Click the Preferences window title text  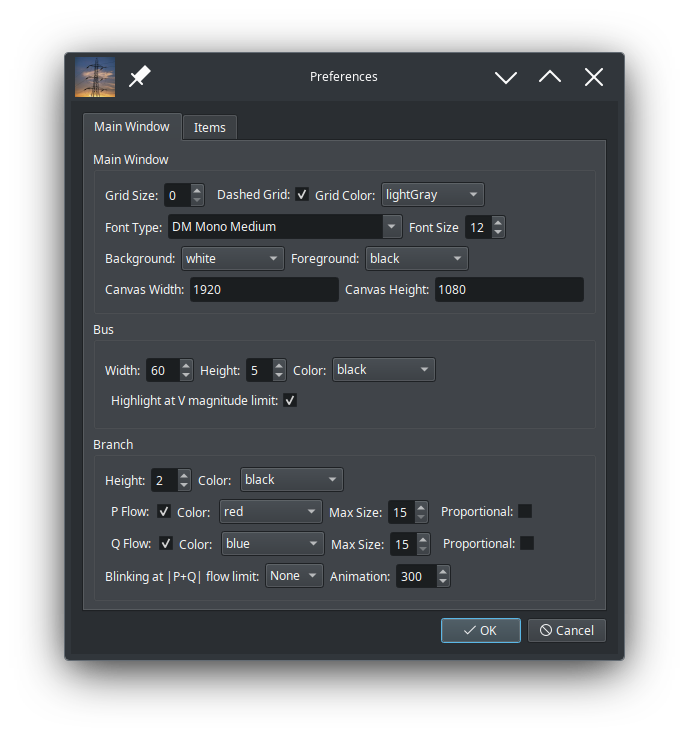tap(344, 77)
